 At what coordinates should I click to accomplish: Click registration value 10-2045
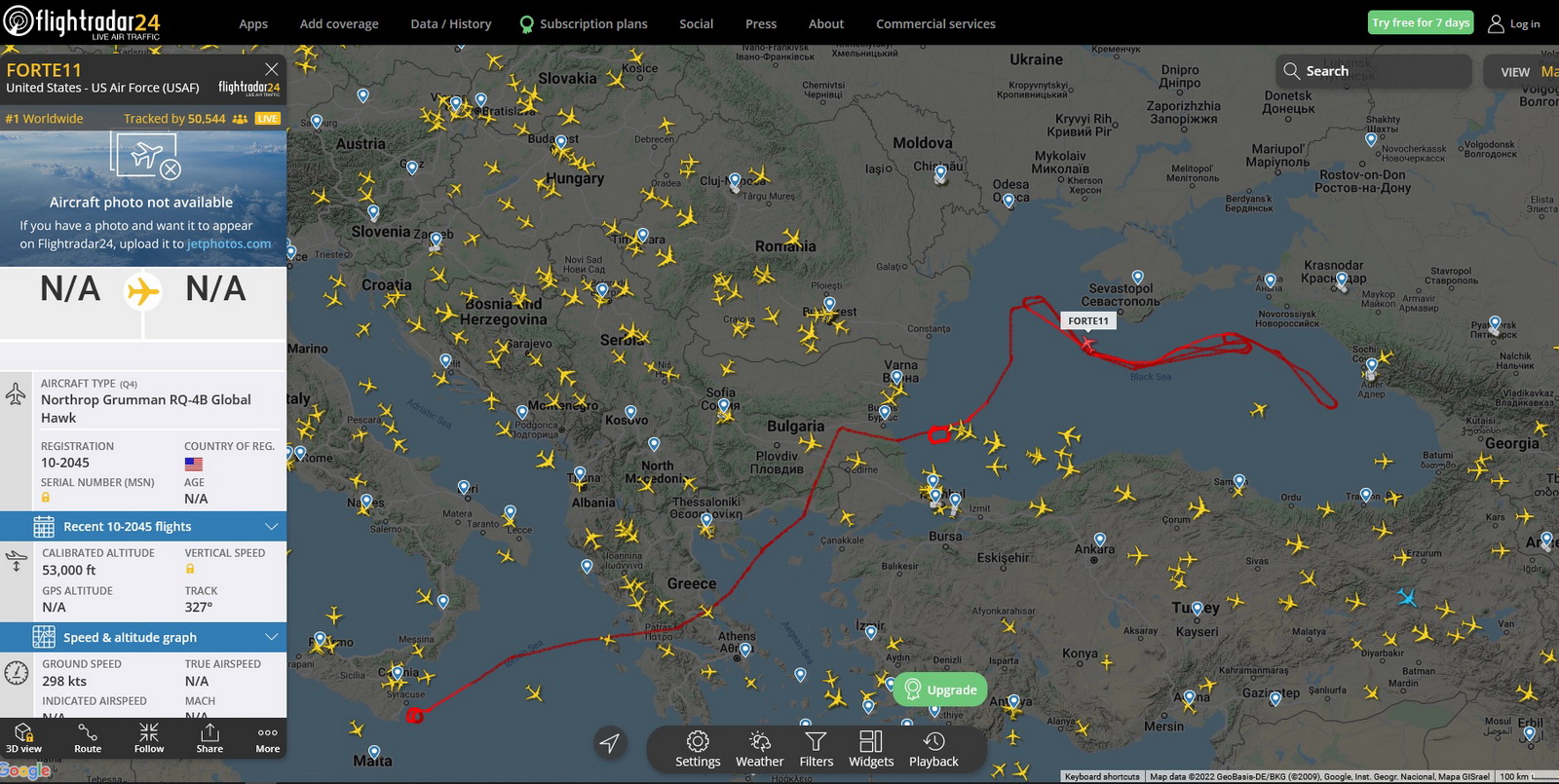click(x=65, y=463)
